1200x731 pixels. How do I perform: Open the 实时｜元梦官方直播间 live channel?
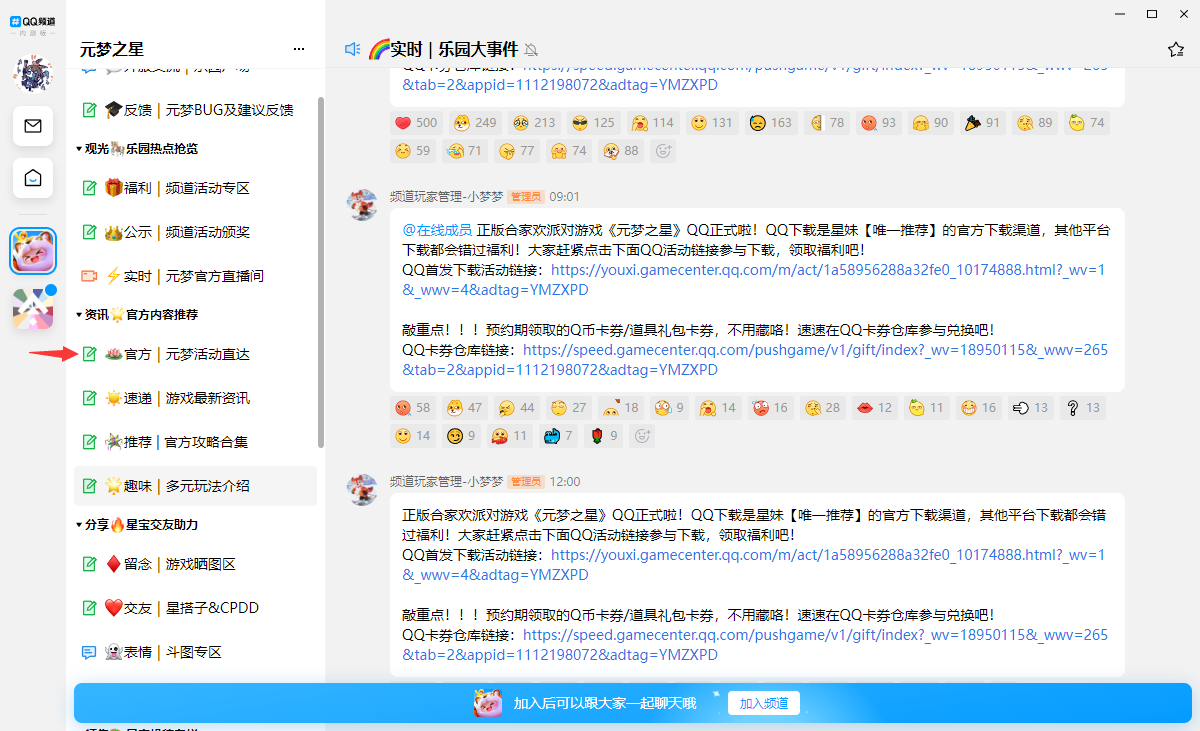pyautogui.click(x=195, y=276)
